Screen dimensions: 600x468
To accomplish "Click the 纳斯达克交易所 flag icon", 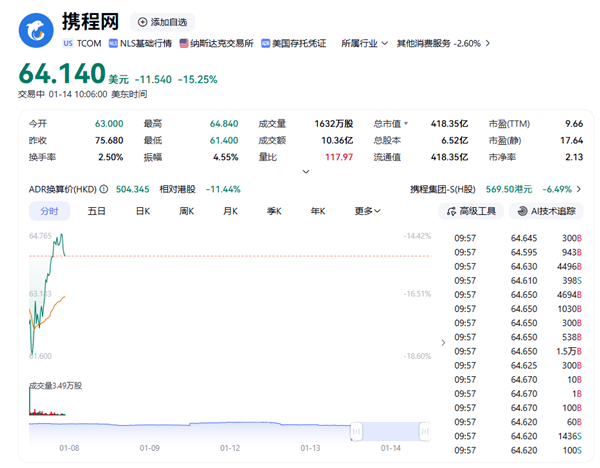I will coord(184,44).
